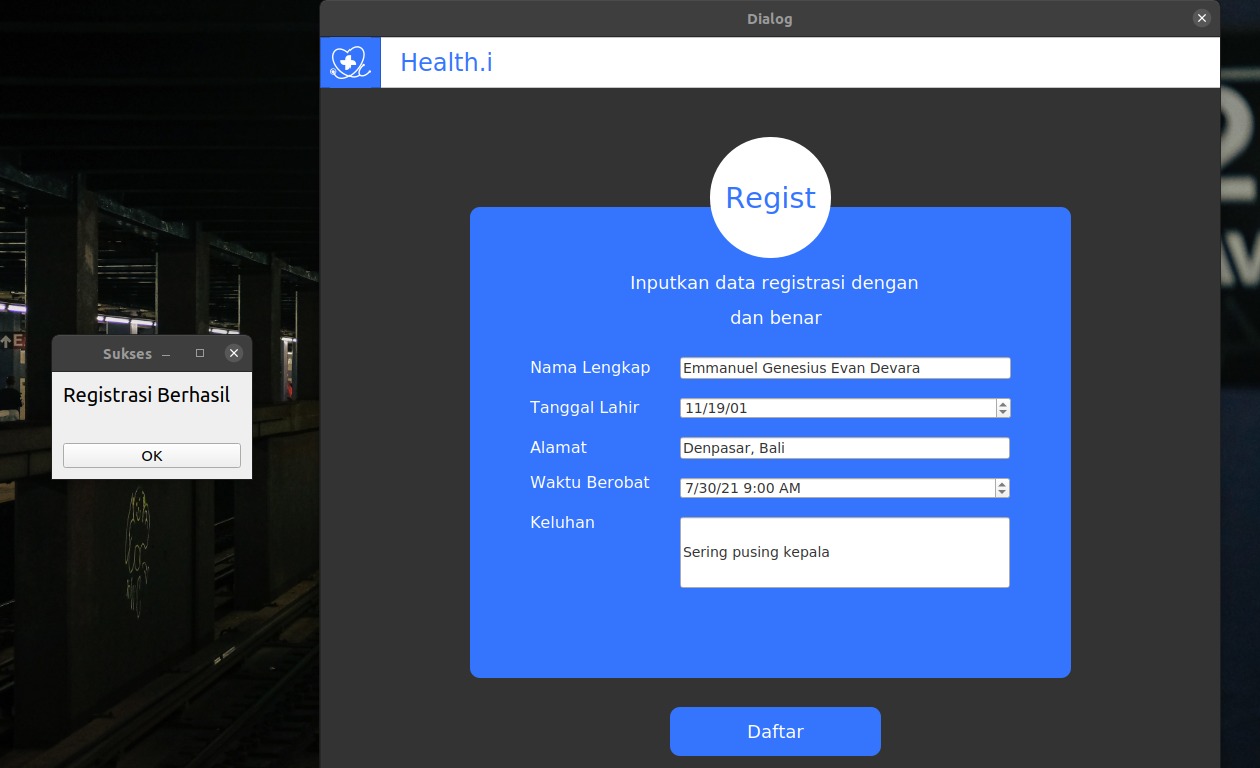Increase Tanggal Lahir with the up stepper
Screen dimensions: 1260x768
click(1001, 403)
